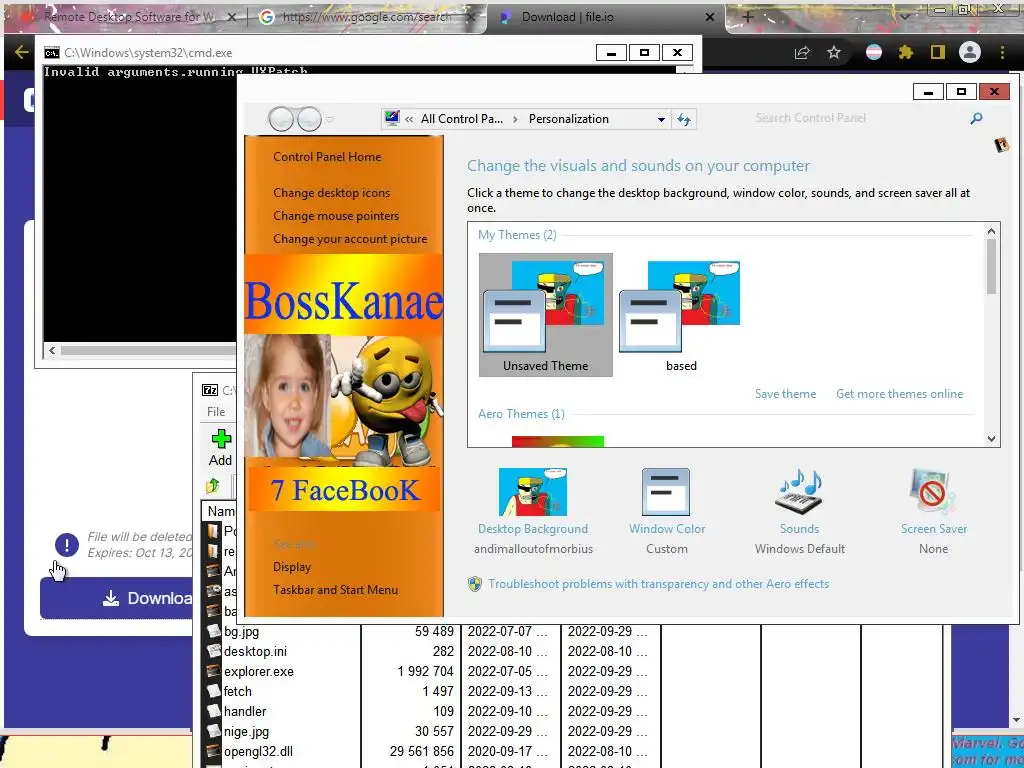
Task: Open Chrome profile avatar
Action: pyautogui.click(x=970, y=52)
